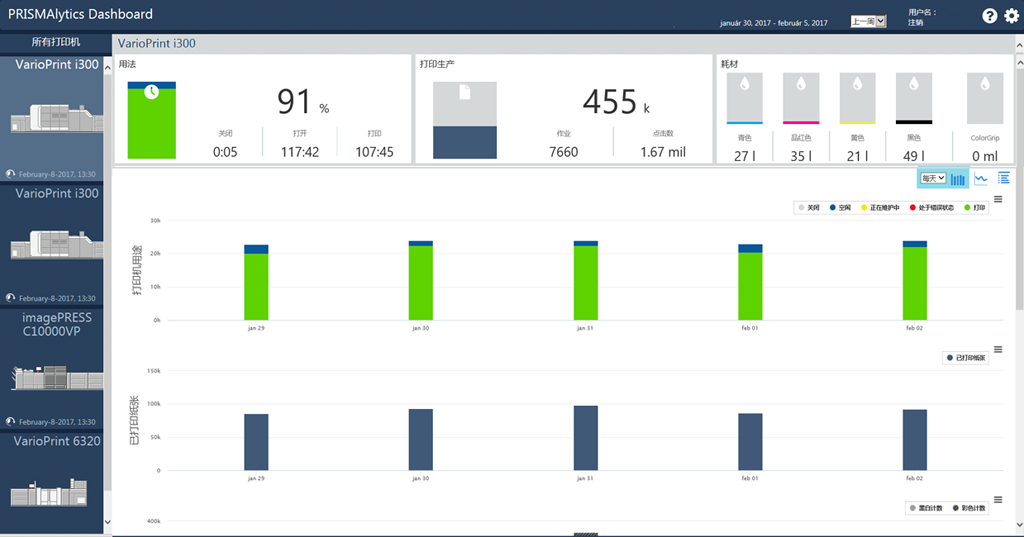This screenshot has width=1024, height=537.
Task: Click the ColorGrip drop icon
Action: click(x=985, y=84)
